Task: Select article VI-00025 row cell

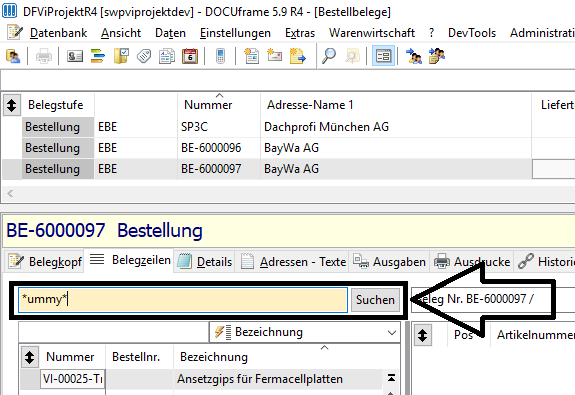Action: [x=73, y=379]
